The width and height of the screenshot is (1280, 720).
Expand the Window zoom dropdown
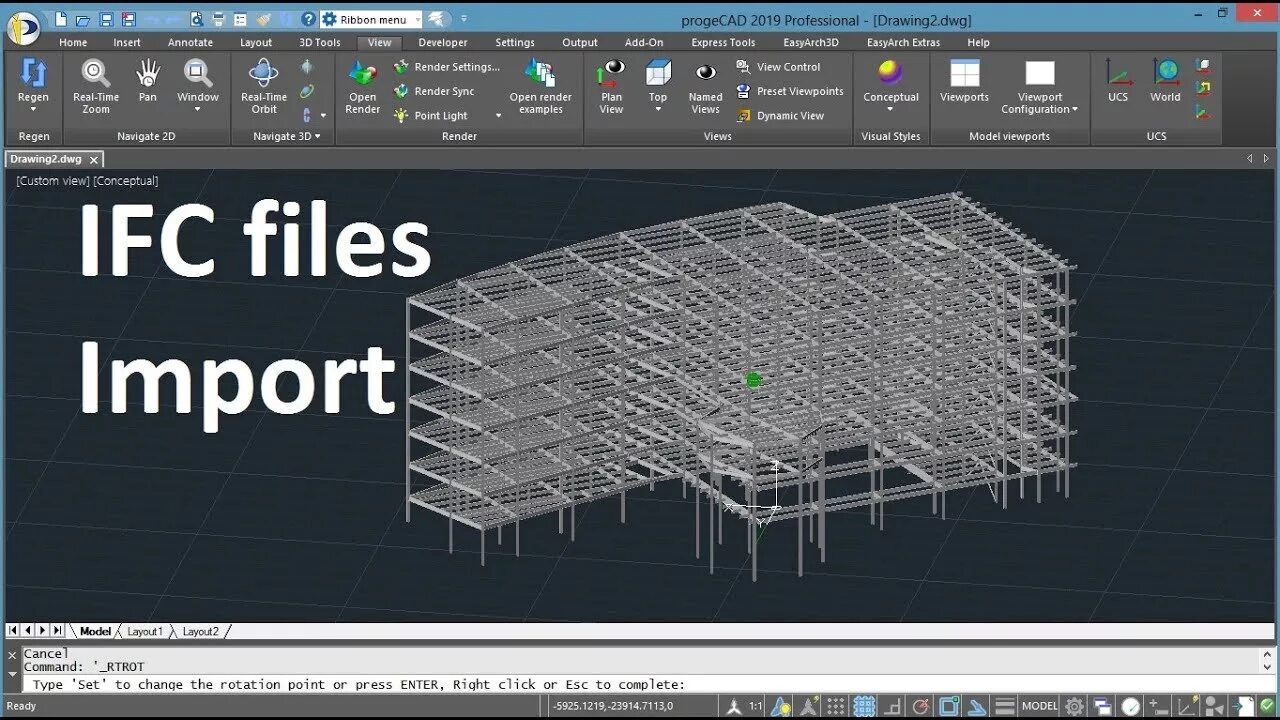tap(197, 109)
